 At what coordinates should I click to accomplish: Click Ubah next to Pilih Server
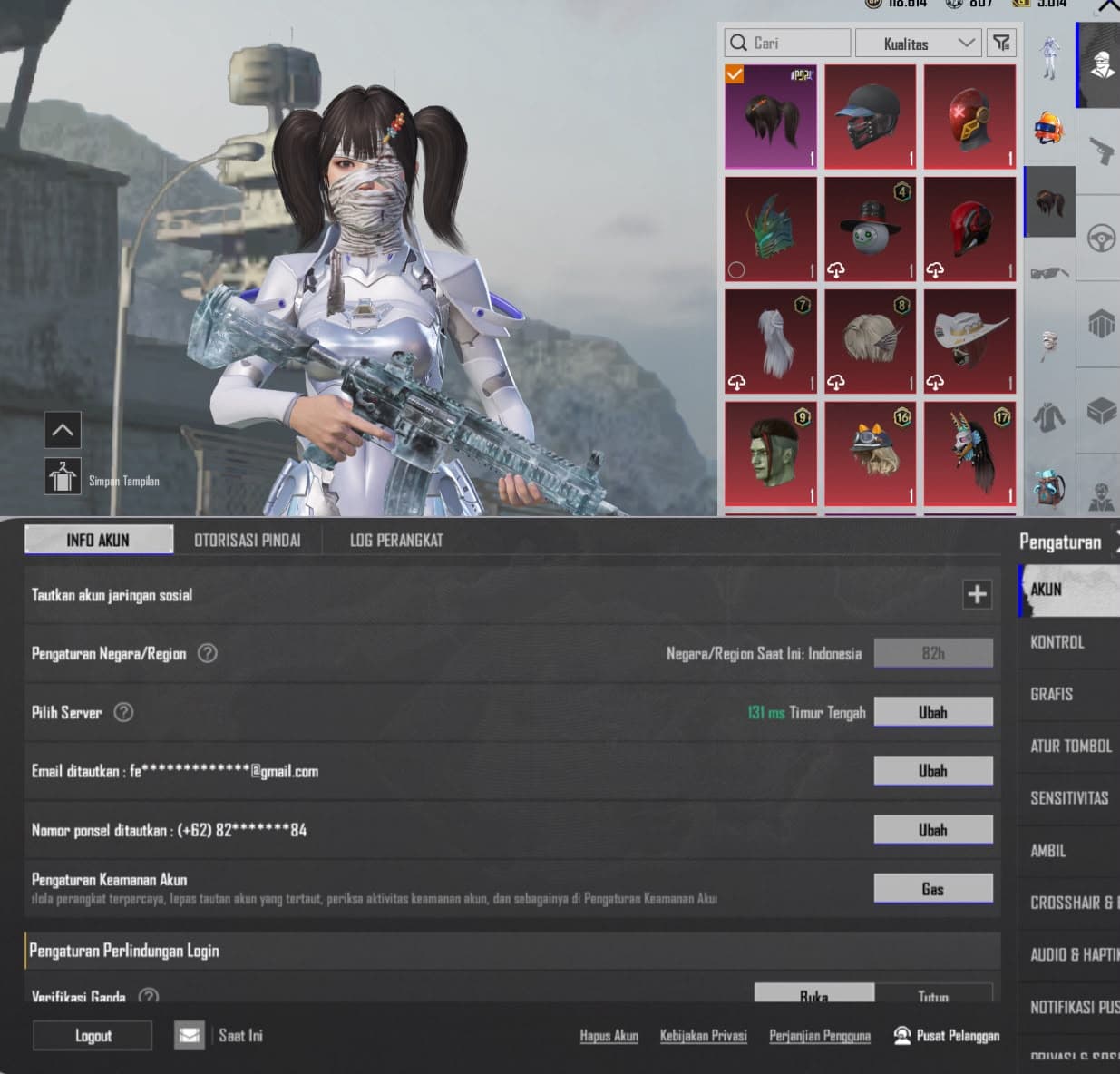[933, 712]
